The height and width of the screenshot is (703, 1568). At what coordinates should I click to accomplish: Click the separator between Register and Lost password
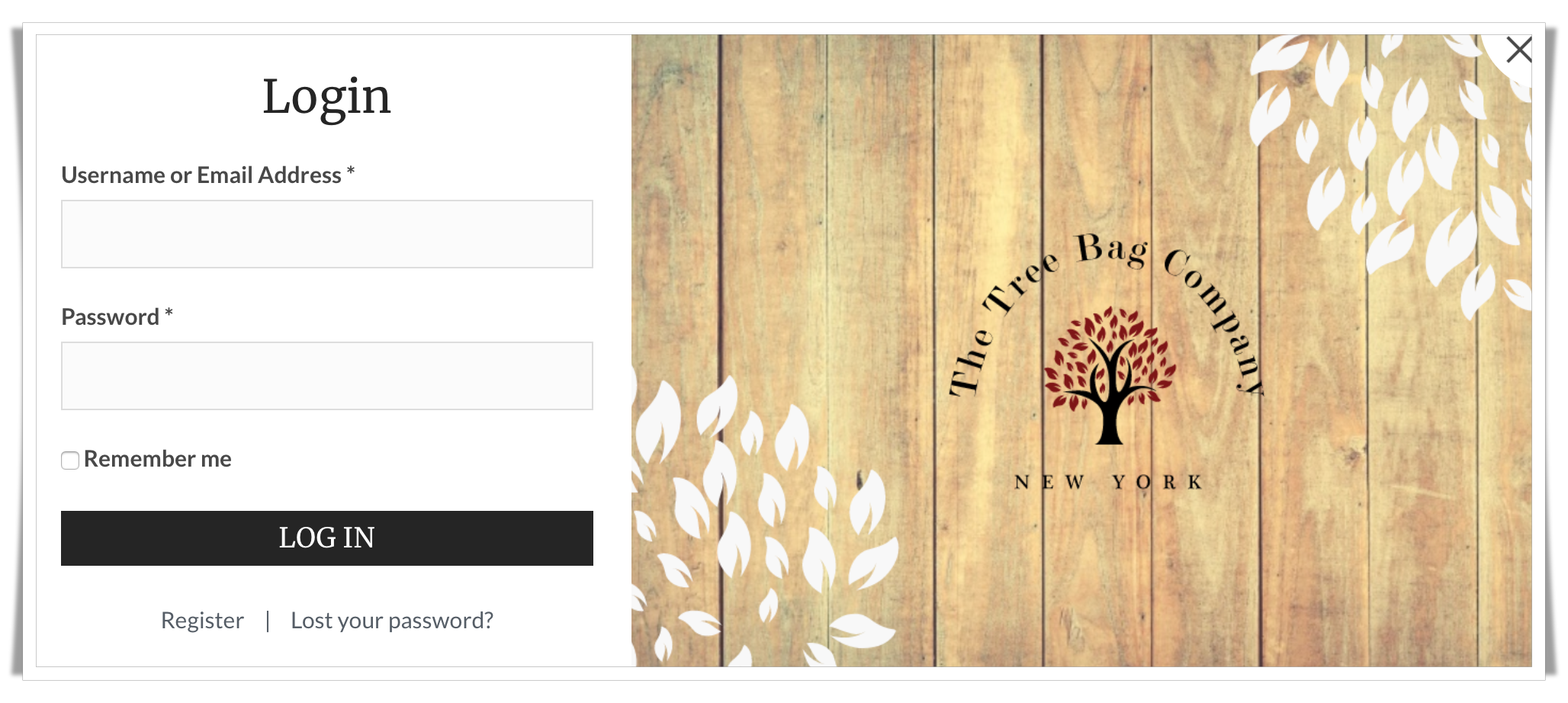(268, 621)
